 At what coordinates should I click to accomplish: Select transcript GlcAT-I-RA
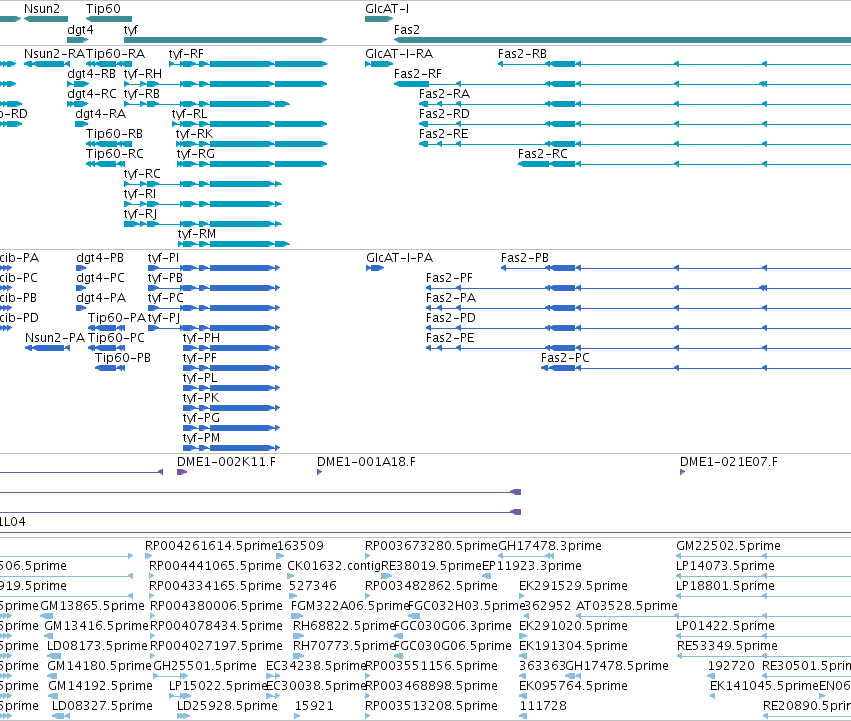coord(399,54)
